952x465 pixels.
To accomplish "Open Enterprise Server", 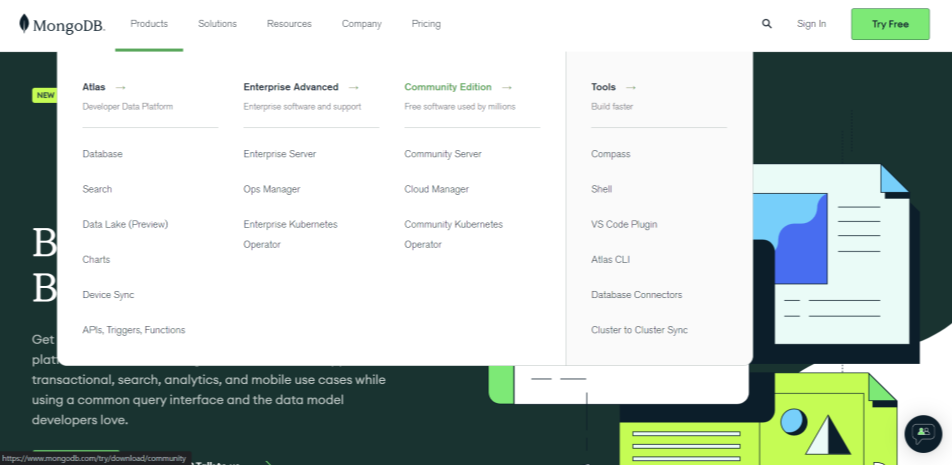I will click(x=280, y=154).
